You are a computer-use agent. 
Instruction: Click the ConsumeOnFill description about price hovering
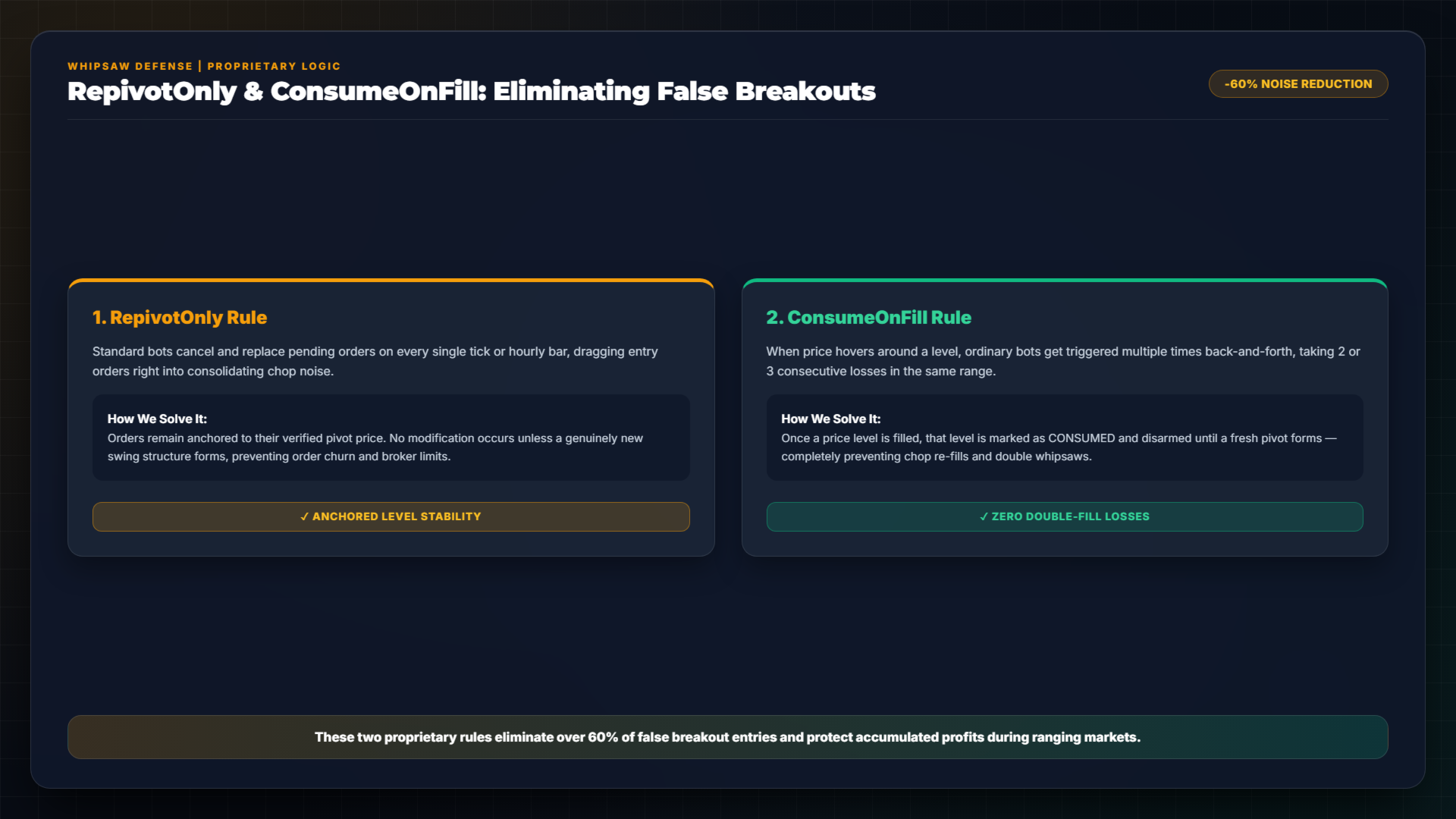pyautogui.click(x=1063, y=362)
